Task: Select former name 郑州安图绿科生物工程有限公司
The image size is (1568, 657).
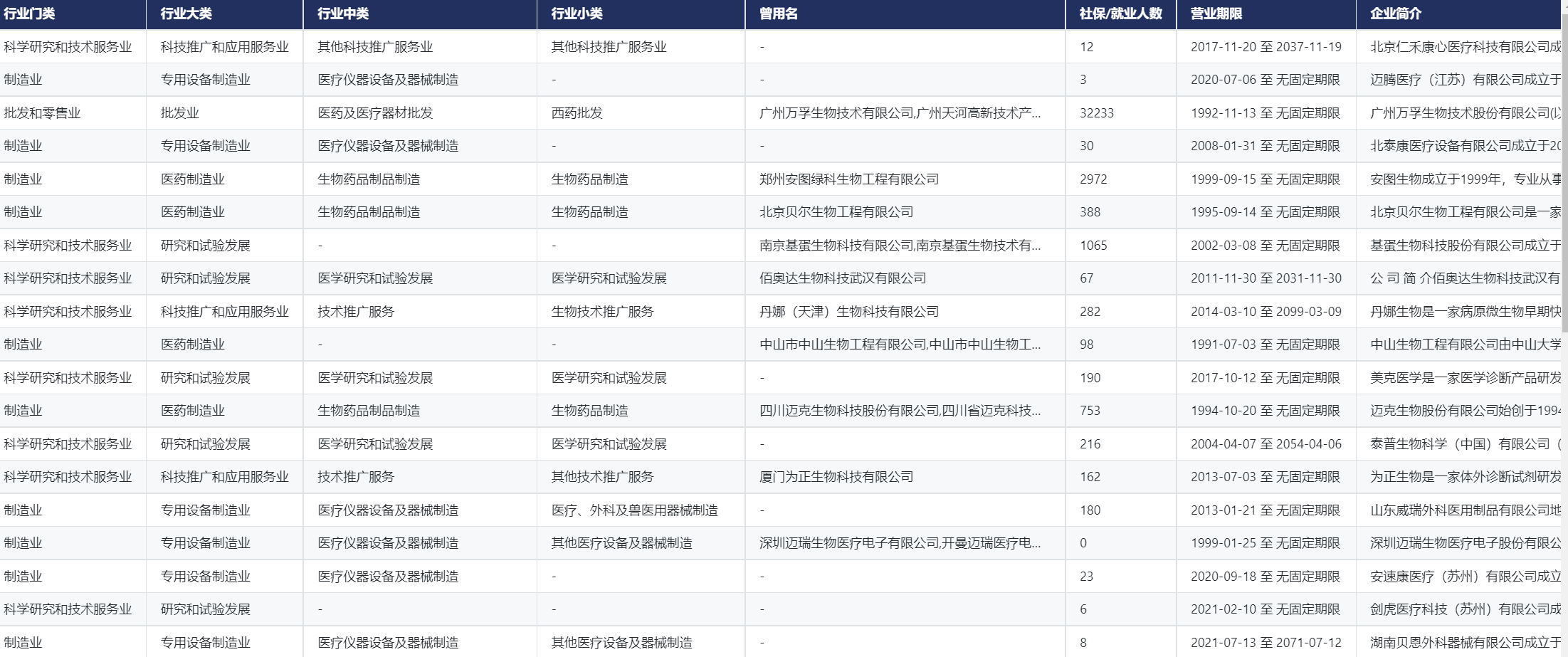Action: tap(849, 179)
